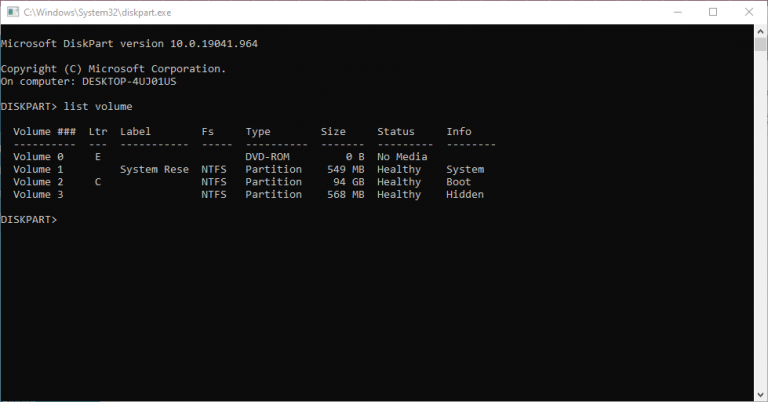Click the scrollbar up arrow
The image size is (768, 402).
tap(760, 31)
